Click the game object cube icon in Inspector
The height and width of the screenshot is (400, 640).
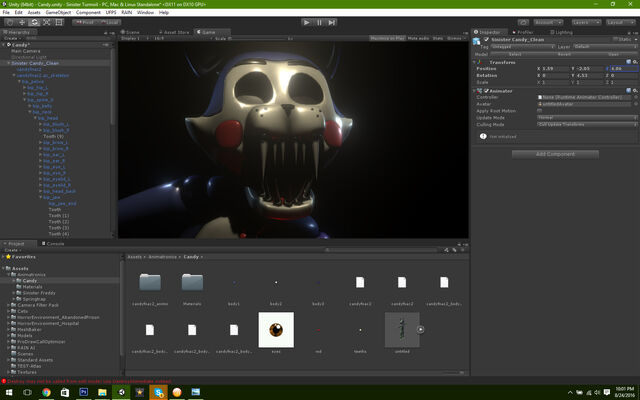point(476,41)
